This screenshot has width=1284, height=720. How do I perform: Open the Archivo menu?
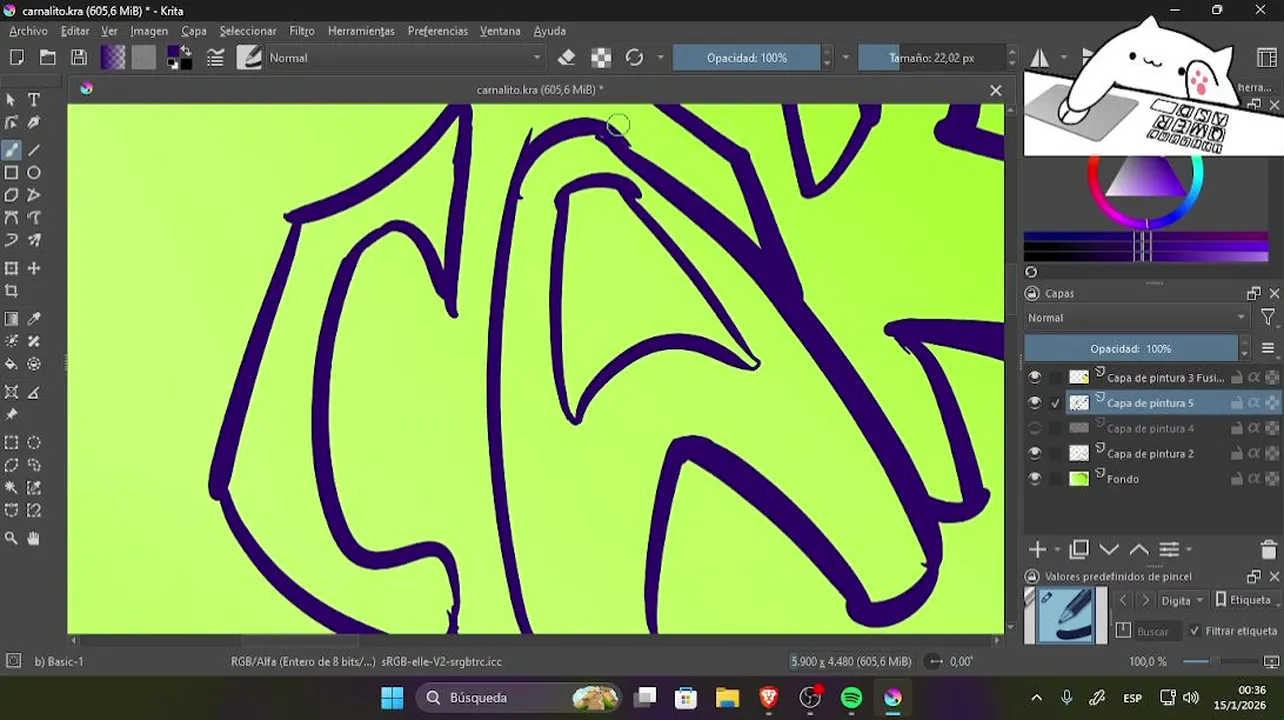pos(29,31)
